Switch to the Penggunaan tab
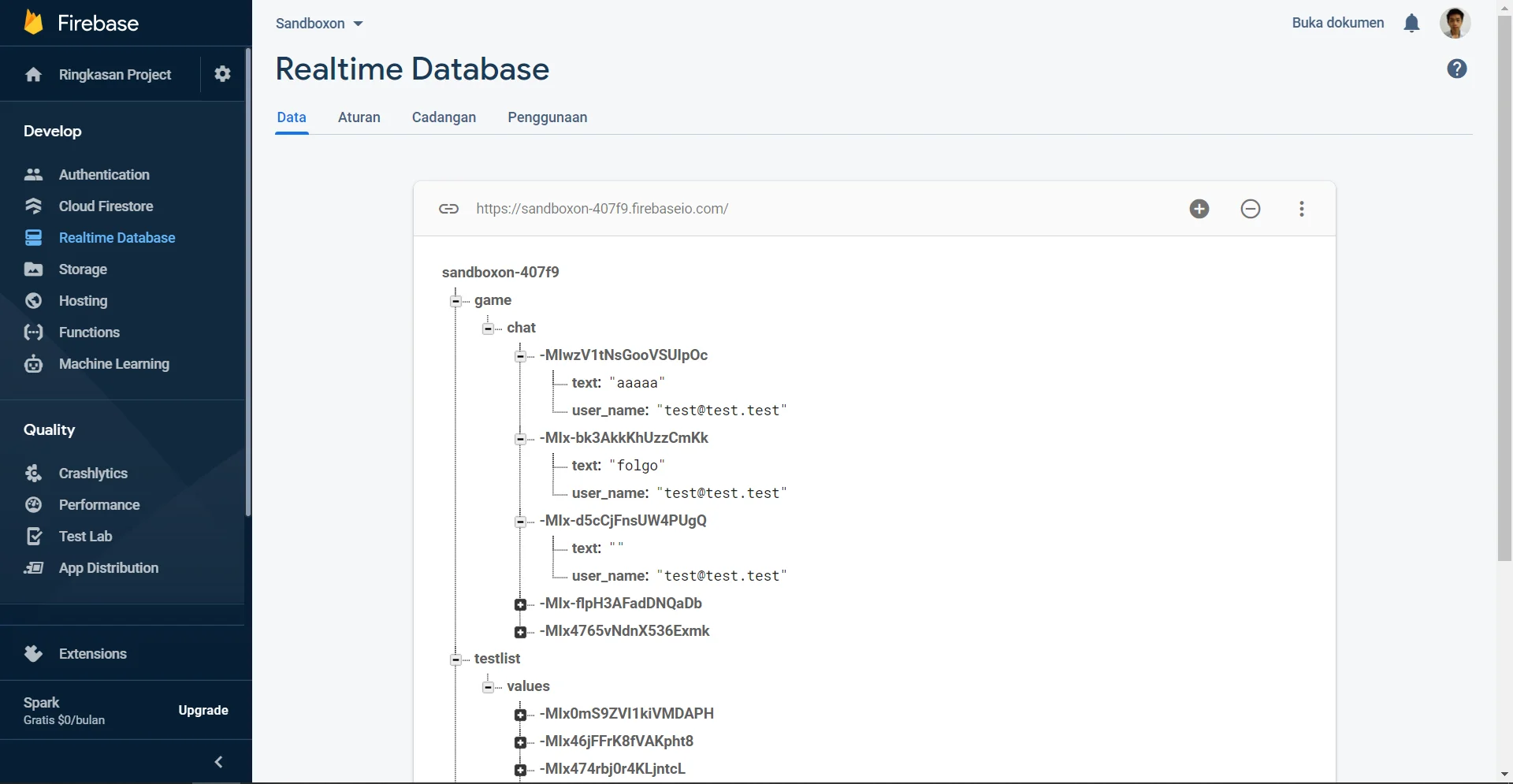 pyautogui.click(x=548, y=117)
